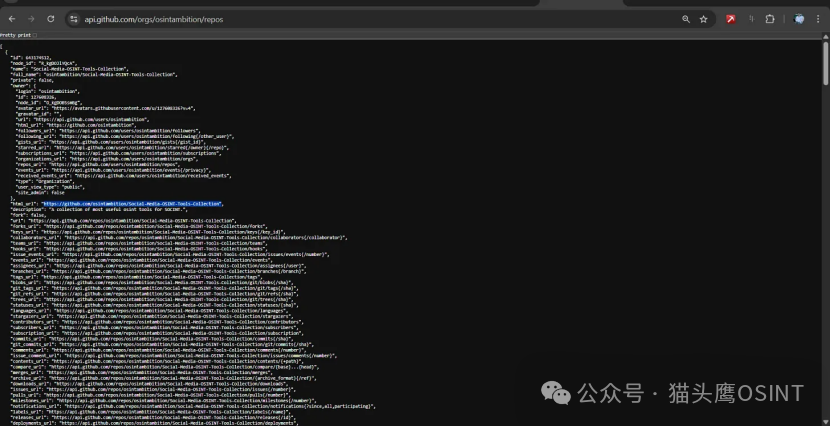
Task: Click the "gists_url" line text
Action: tap(110, 142)
